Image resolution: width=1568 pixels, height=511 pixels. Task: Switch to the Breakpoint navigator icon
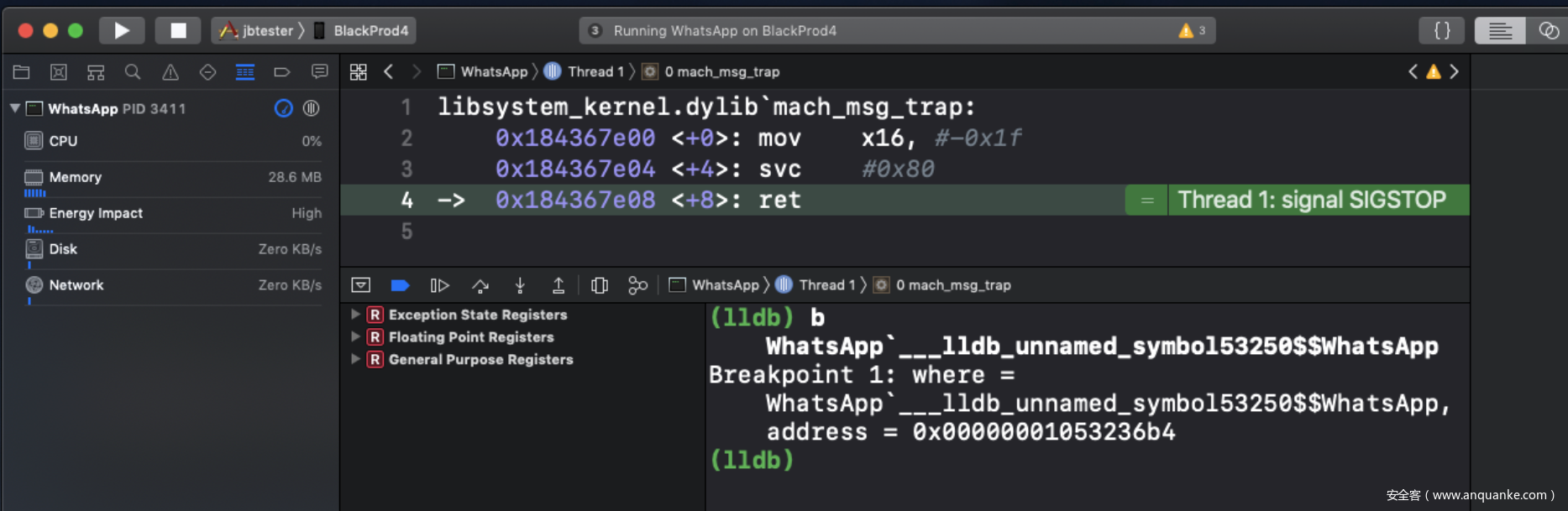tap(282, 72)
